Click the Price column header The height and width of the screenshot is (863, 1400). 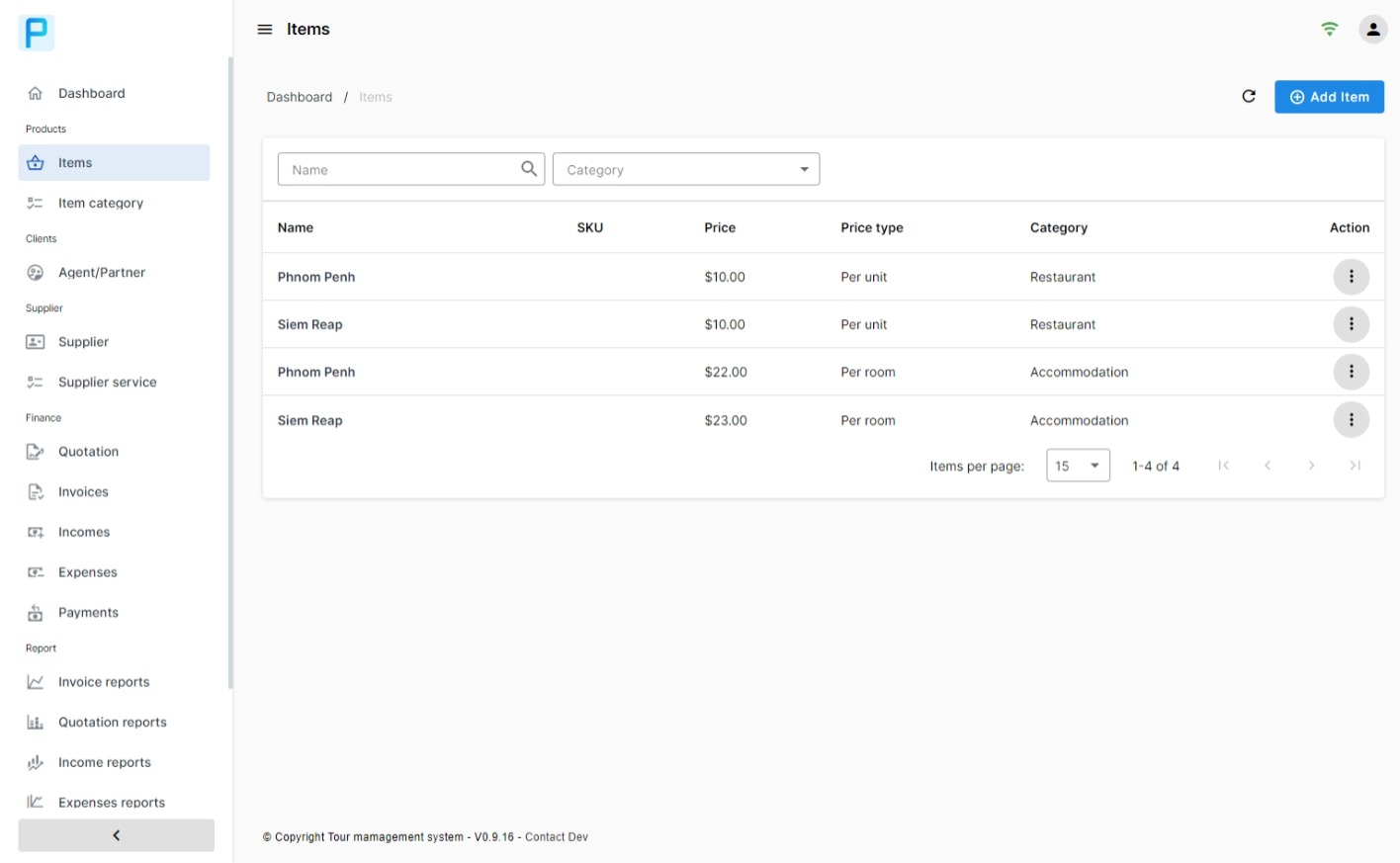720,227
